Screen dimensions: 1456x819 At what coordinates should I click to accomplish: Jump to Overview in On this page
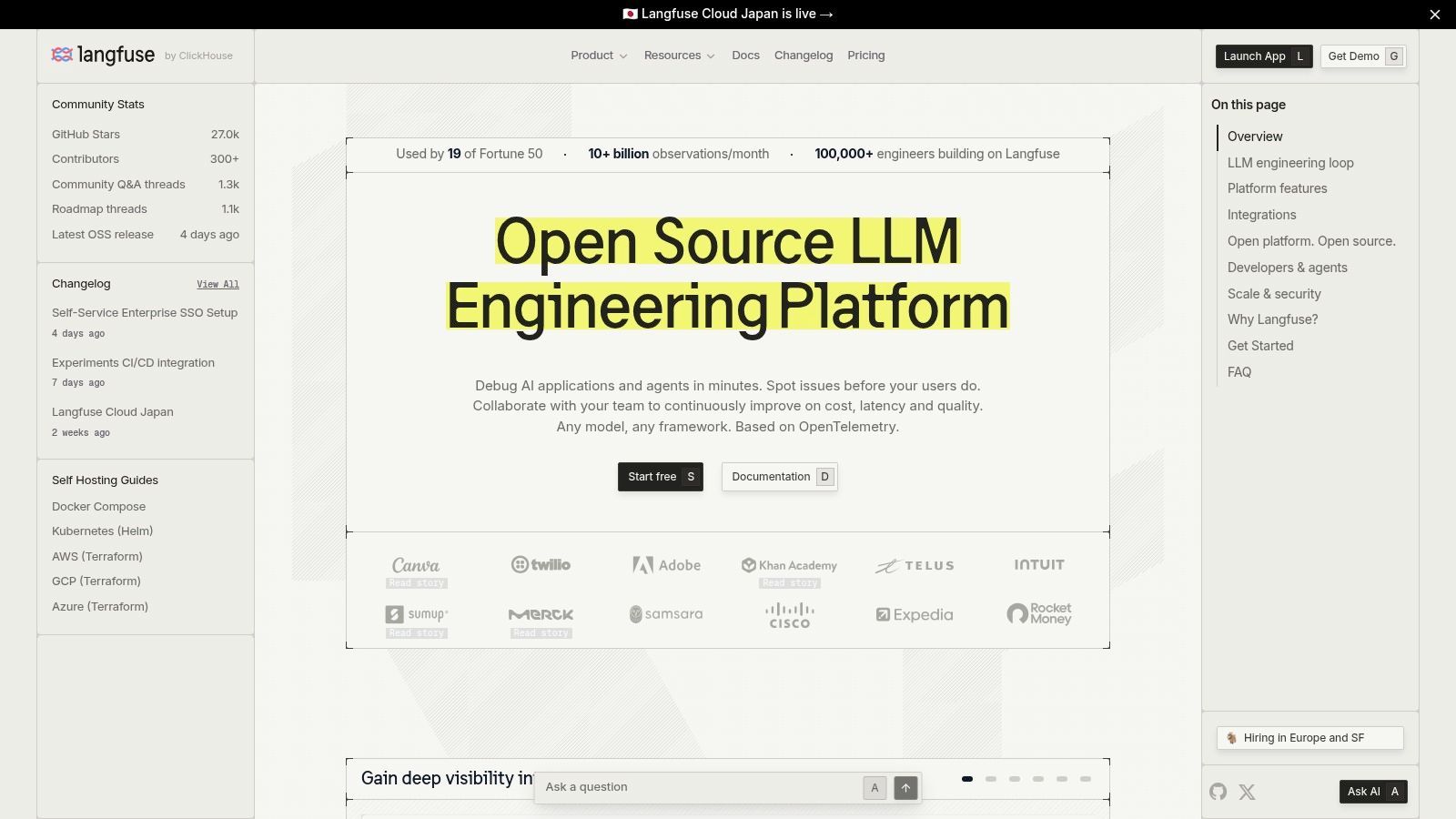[1255, 136]
